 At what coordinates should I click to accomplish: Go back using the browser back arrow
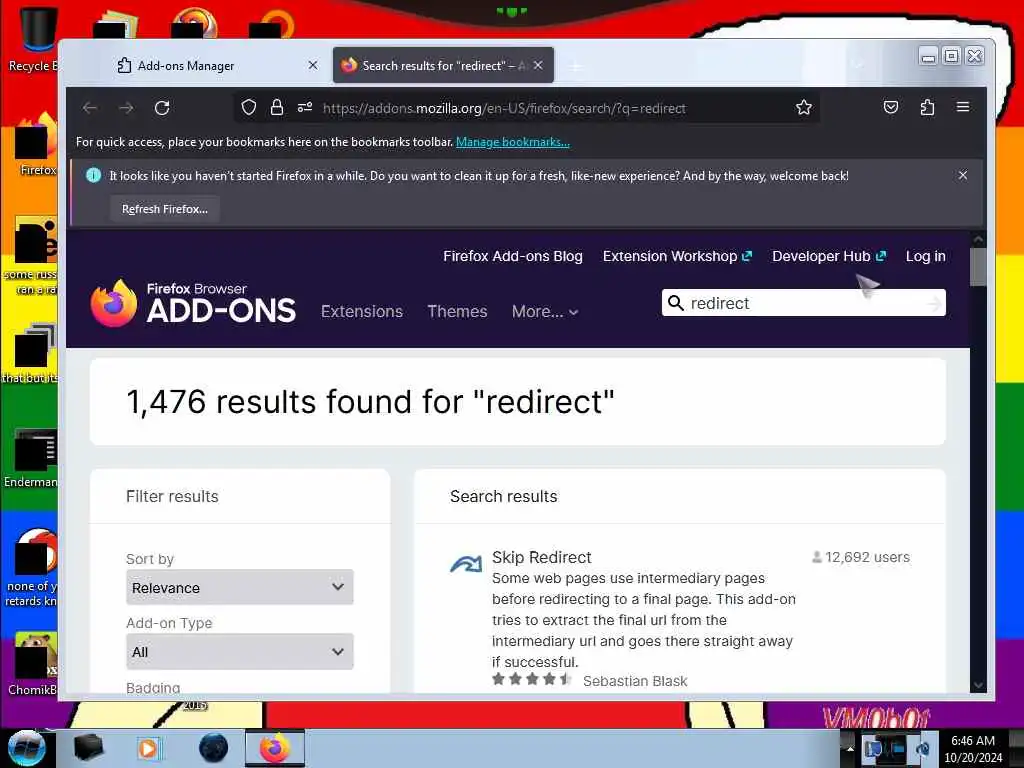pyautogui.click(x=90, y=108)
